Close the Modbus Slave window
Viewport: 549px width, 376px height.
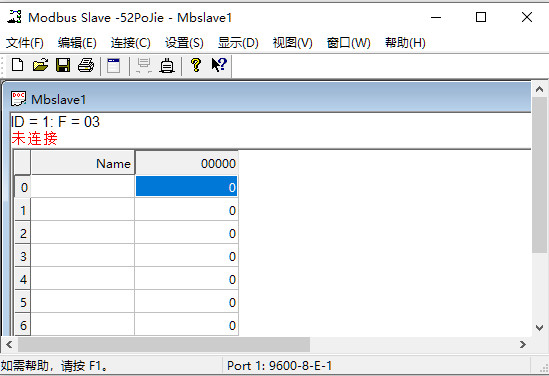[x=527, y=17]
